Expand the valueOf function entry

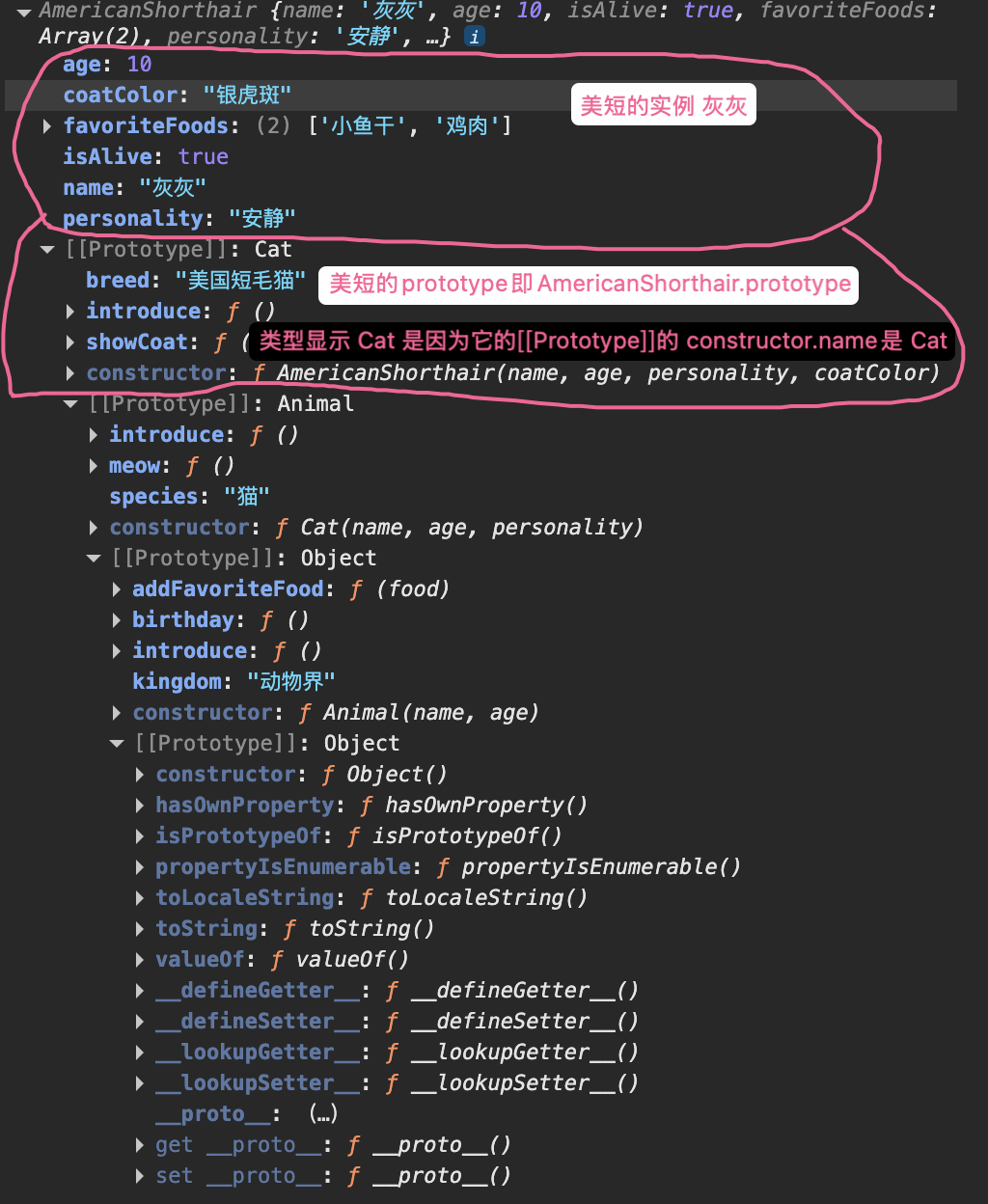coord(140,960)
